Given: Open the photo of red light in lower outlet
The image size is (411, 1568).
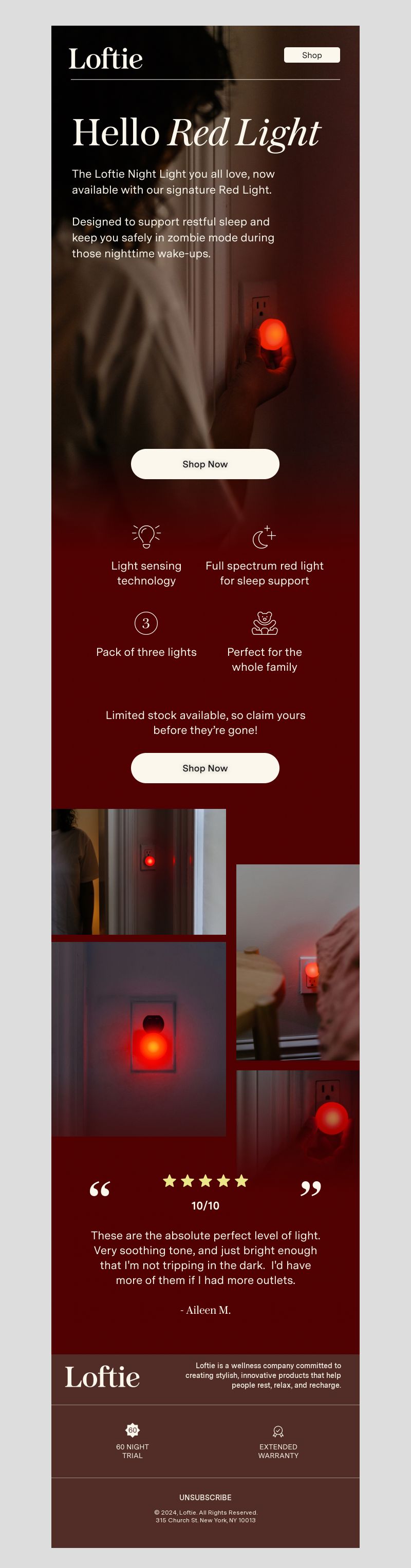Looking at the screenshot, I should pyautogui.click(x=298, y=1120).
